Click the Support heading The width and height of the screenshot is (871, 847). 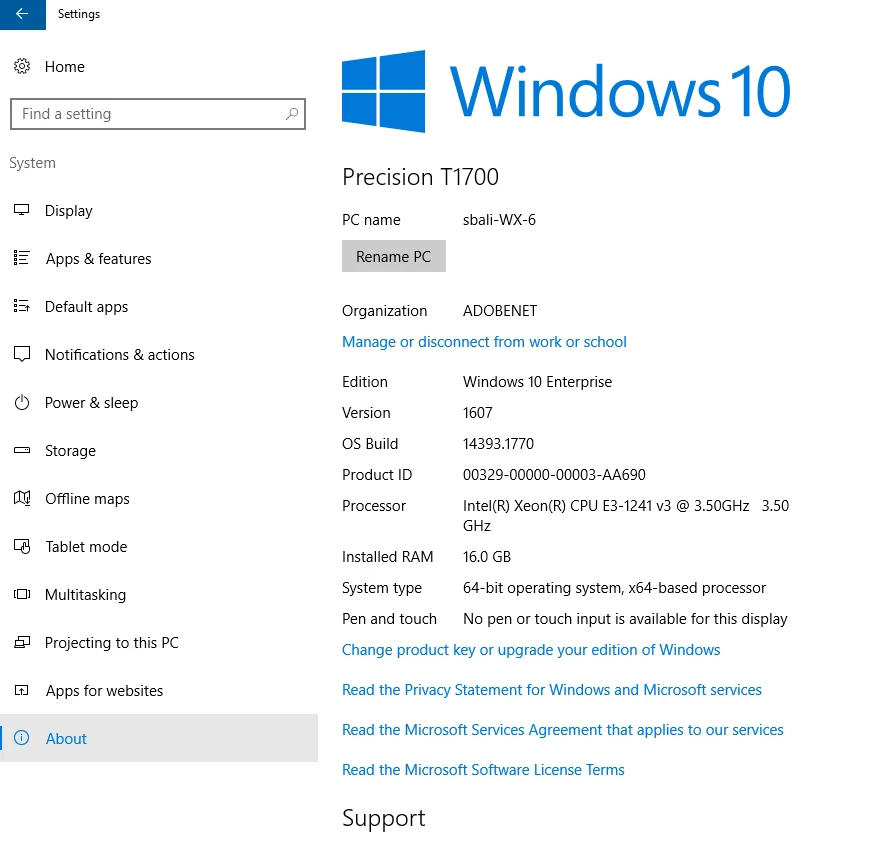click(383, 818)
